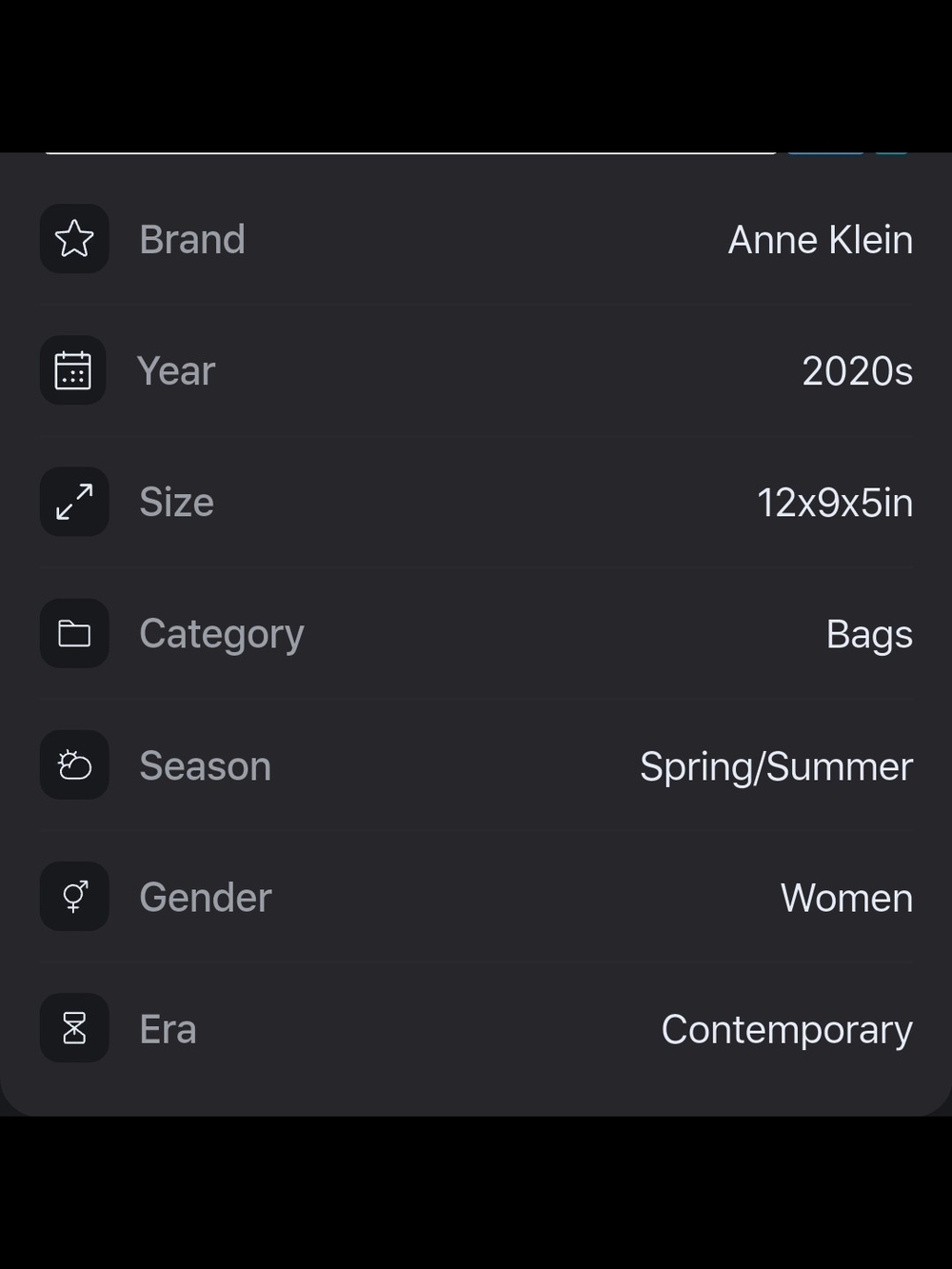Screen dimensions: 952x1269
Task: Tap the Year calendar icon
Action: [x=73, y=370]
